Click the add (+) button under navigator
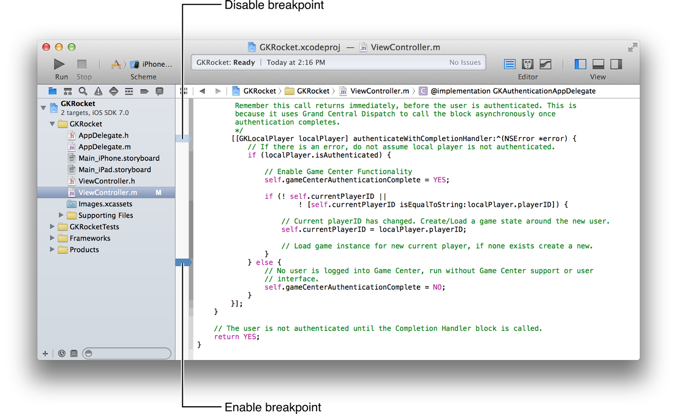The width and height of the screenshot is (677, 414). click(x=45, y=354)
